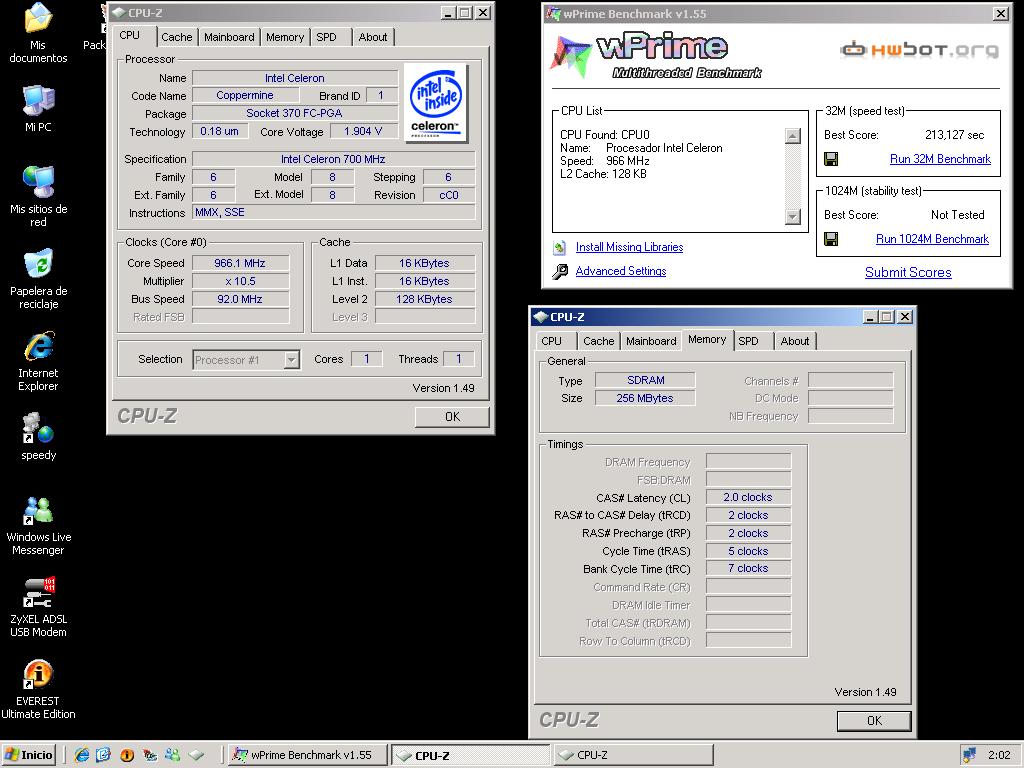Select first CPU-Z taskbar button
The height and width of the screenshot is (768, 1024).
point(470,755)
